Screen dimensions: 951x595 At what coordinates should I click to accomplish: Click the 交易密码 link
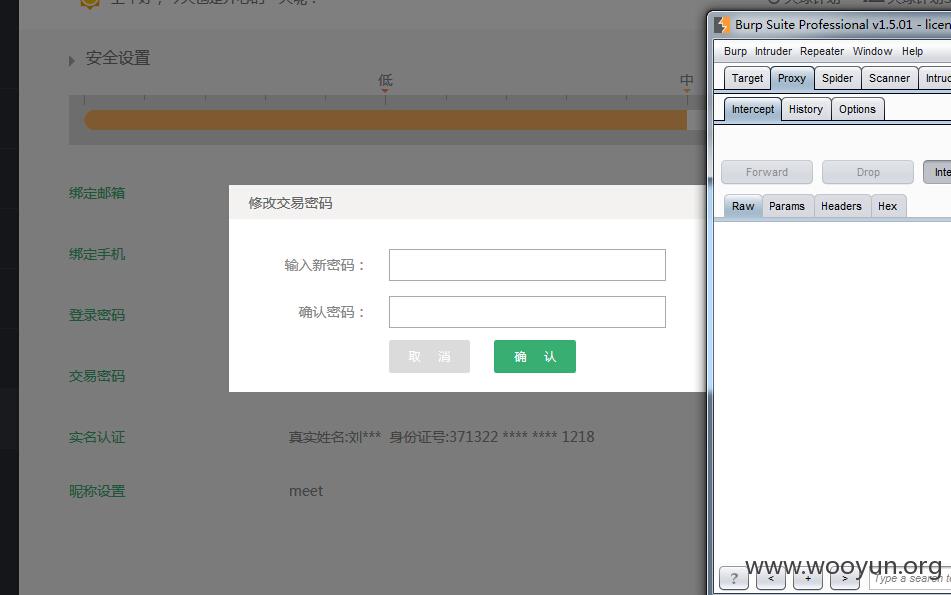97,376
